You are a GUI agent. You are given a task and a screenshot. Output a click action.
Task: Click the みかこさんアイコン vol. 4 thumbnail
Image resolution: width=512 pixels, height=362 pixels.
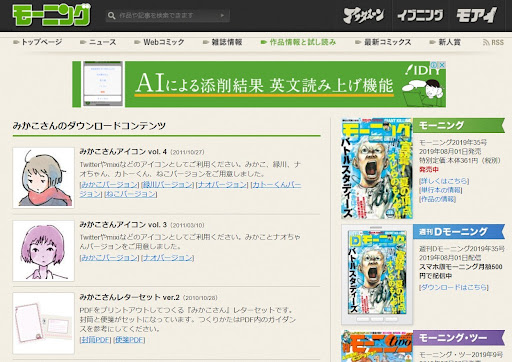(x=44, y=178)
